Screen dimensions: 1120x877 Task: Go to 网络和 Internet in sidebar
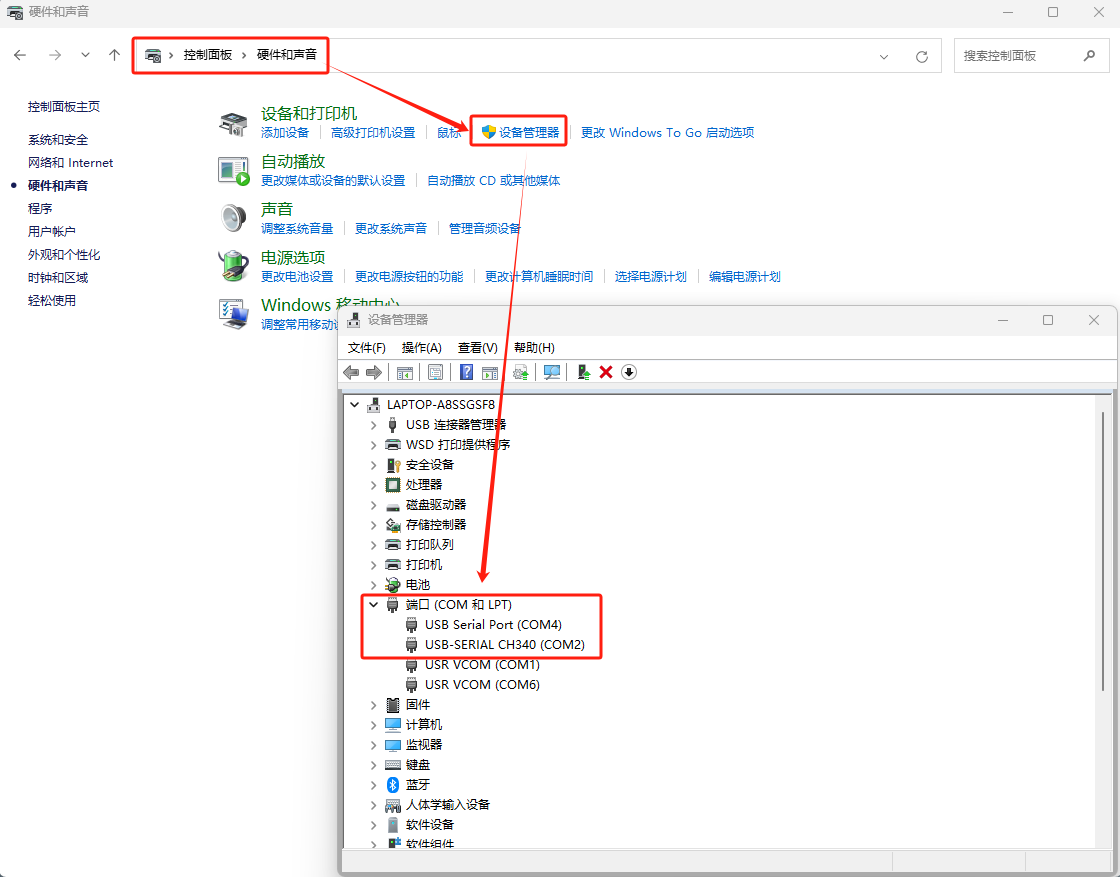pos(70,163)
